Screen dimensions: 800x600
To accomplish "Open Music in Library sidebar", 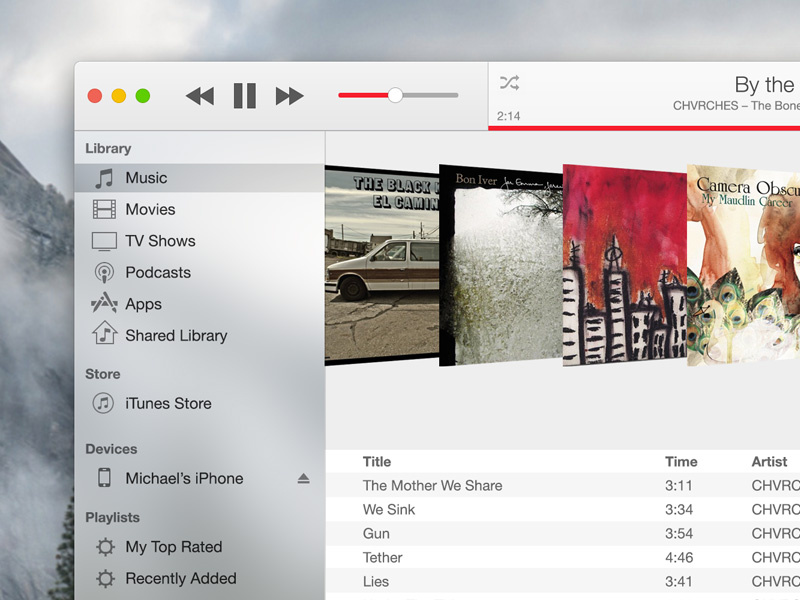I will coord(199,178).
